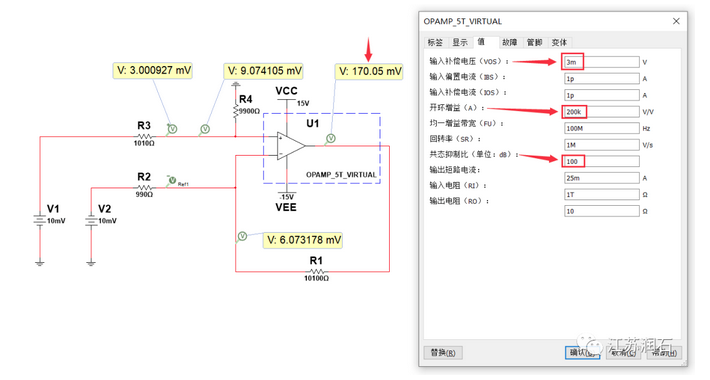Select the V2 battery source symbol
Screen dimensions: 710x380
[x=91, y=221]
